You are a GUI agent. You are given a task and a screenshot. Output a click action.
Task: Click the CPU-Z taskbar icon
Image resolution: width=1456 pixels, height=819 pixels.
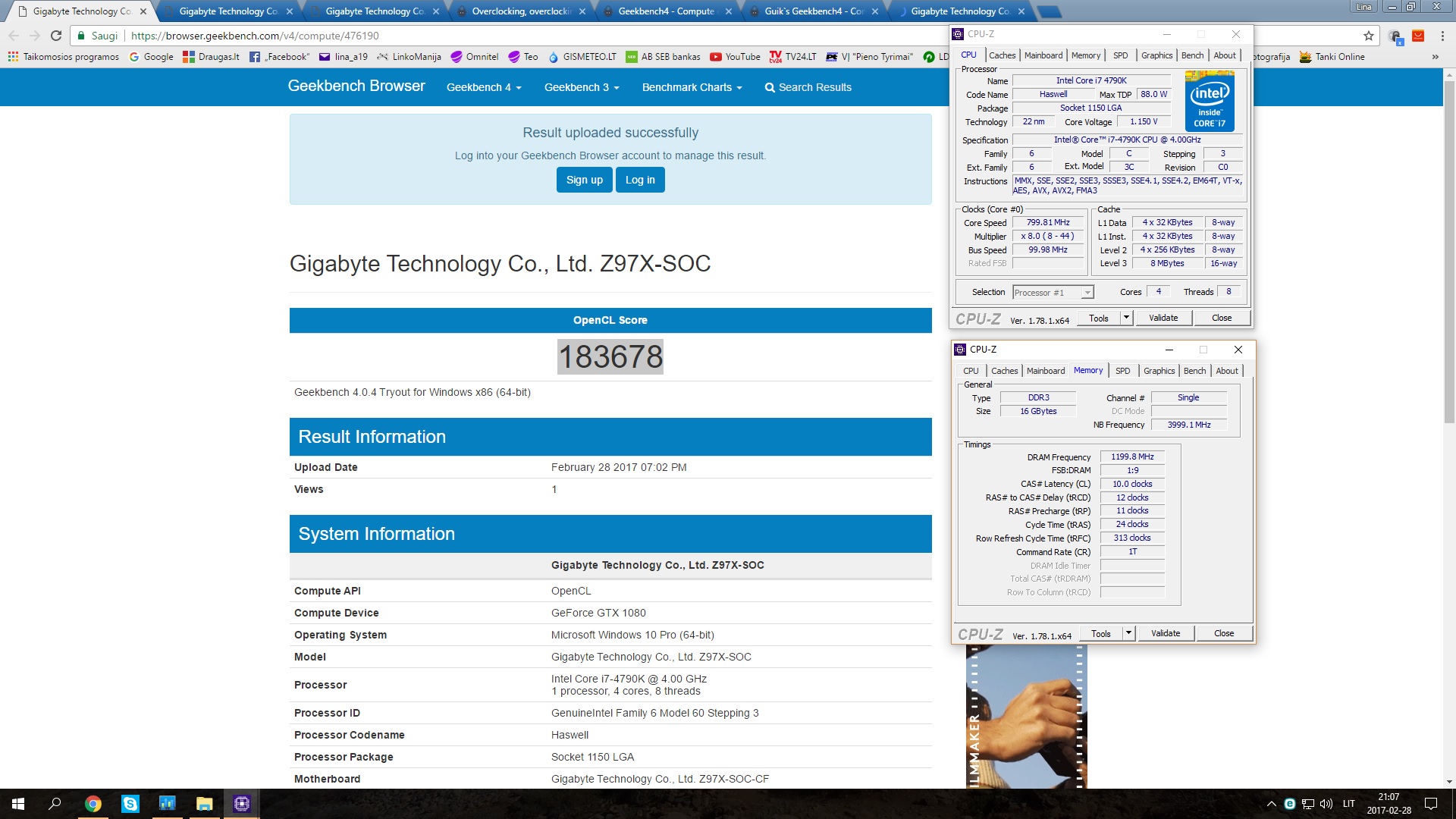[241, 804]
